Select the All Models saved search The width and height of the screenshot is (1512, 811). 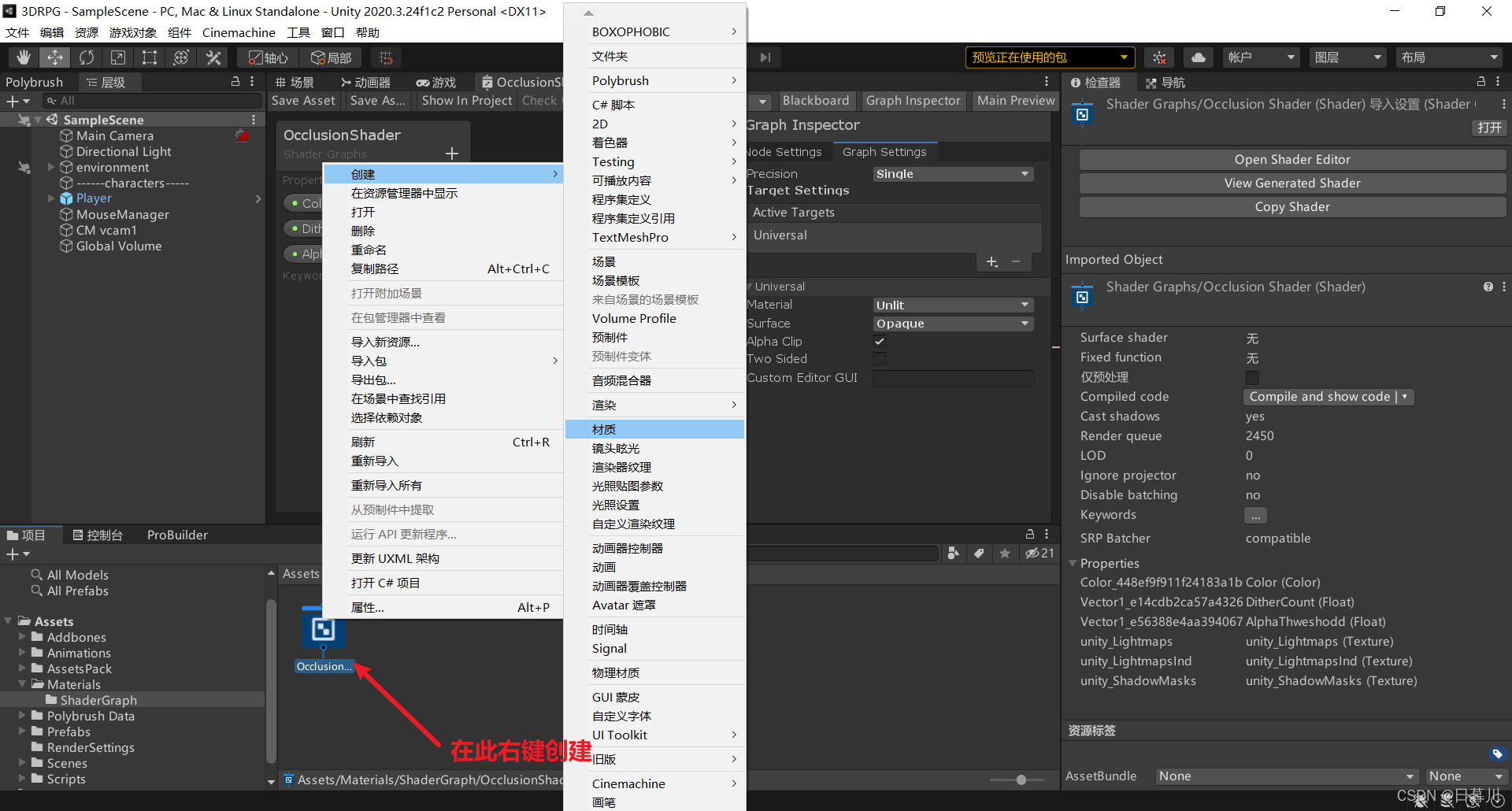78,575
